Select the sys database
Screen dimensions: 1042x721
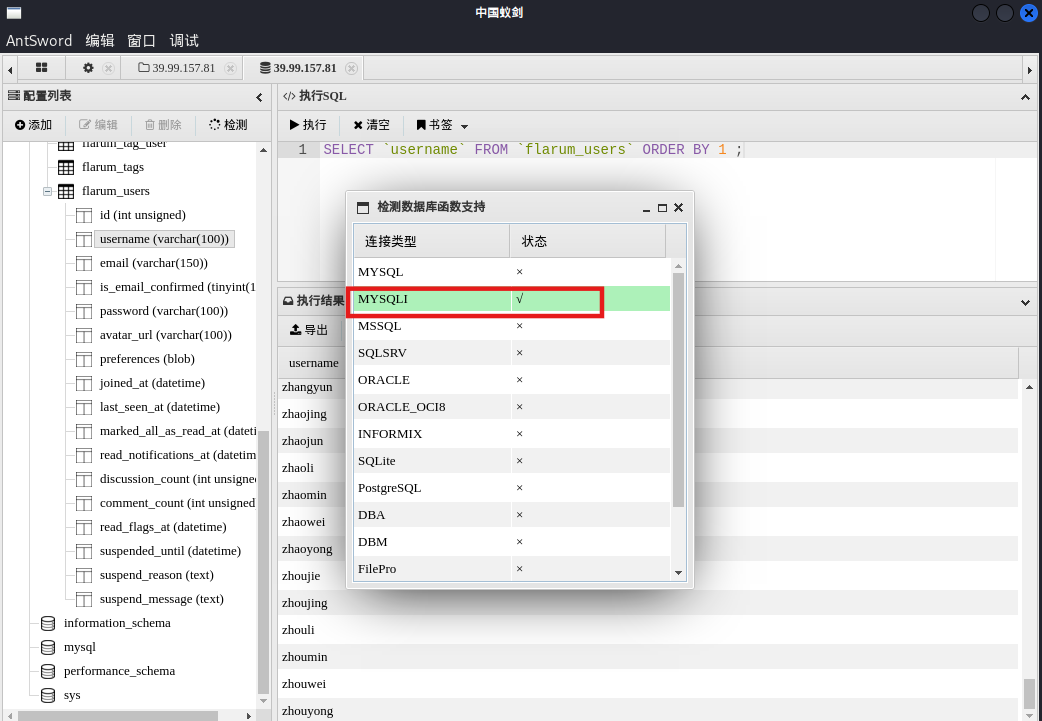pos(72,694)
